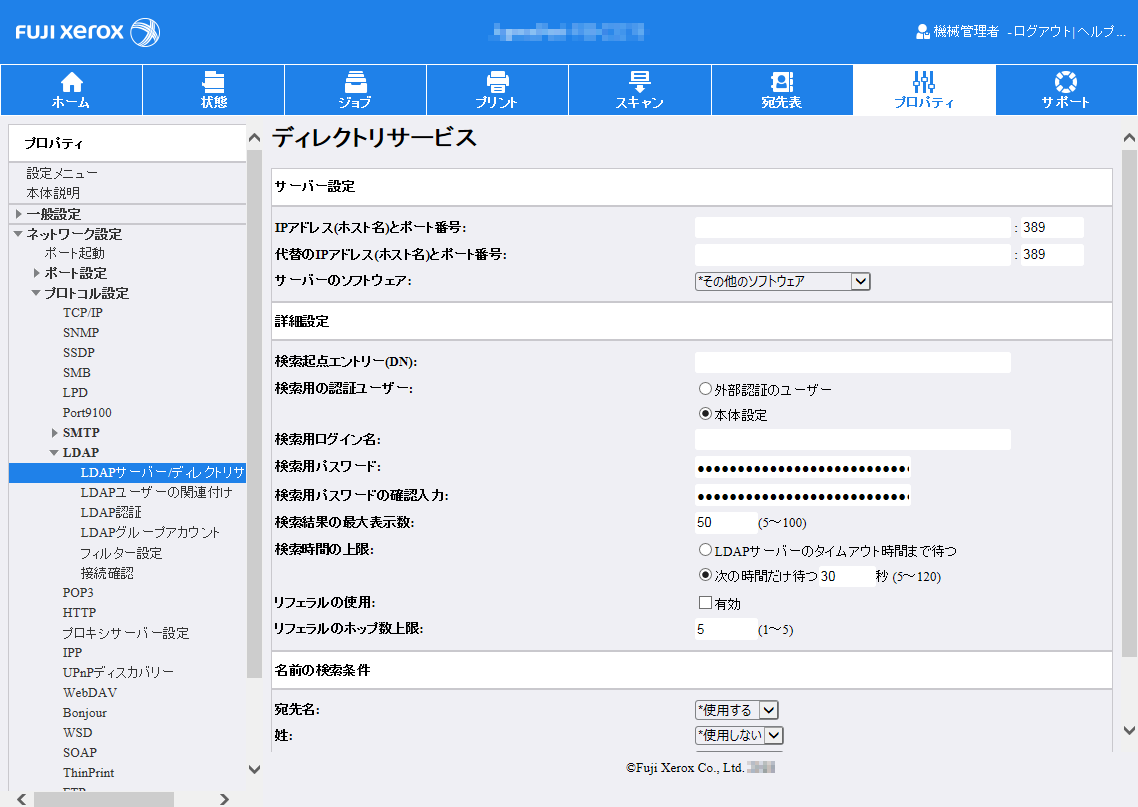This screenshot has height=807, width=1138.
Task: Select 次の時間だけ待つ radio button
Action: click(705, 575)
